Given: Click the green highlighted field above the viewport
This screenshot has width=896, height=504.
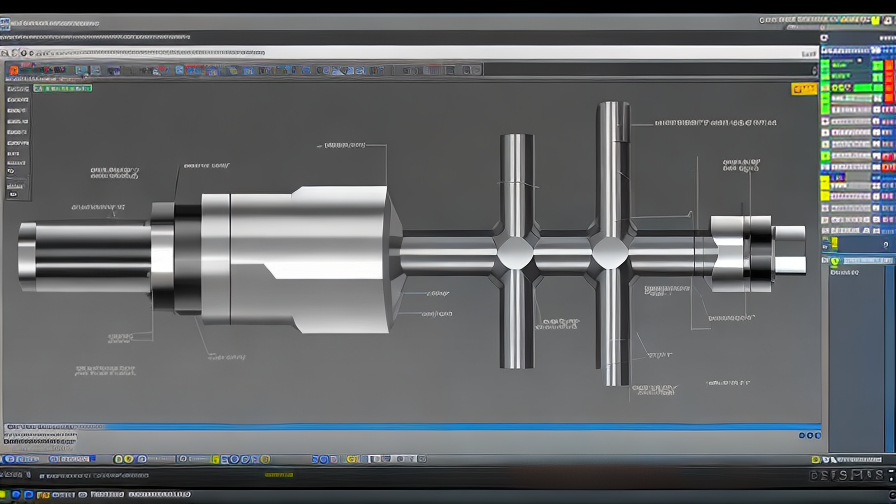Looking at the screenshot, I should click(63, 88).
